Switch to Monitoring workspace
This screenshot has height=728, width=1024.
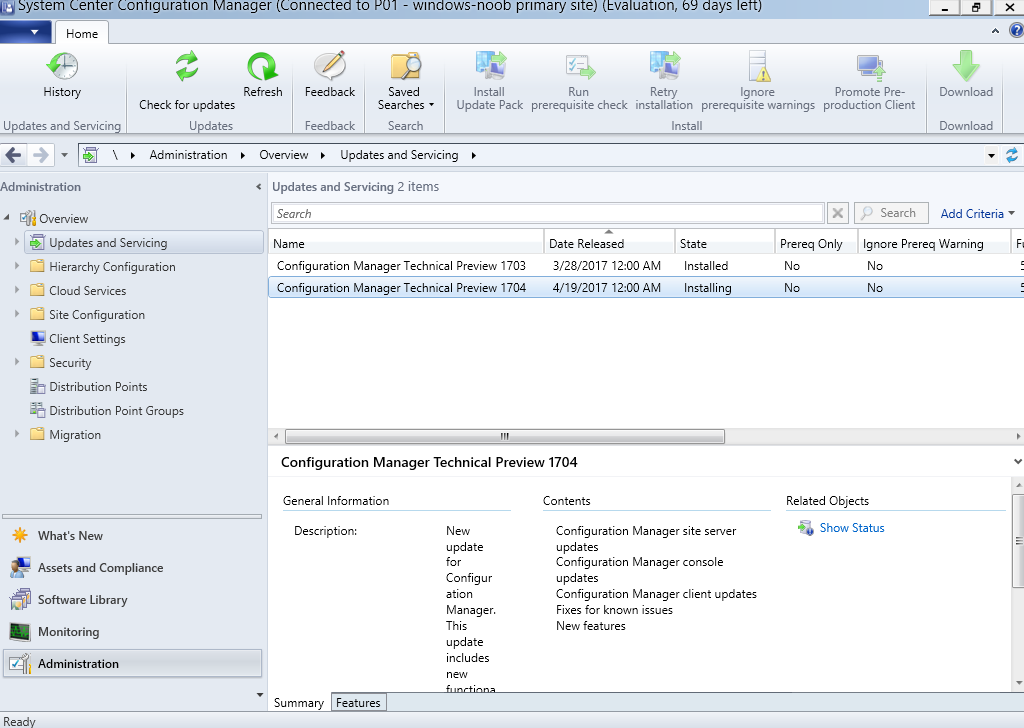click(x=133, y=631)
